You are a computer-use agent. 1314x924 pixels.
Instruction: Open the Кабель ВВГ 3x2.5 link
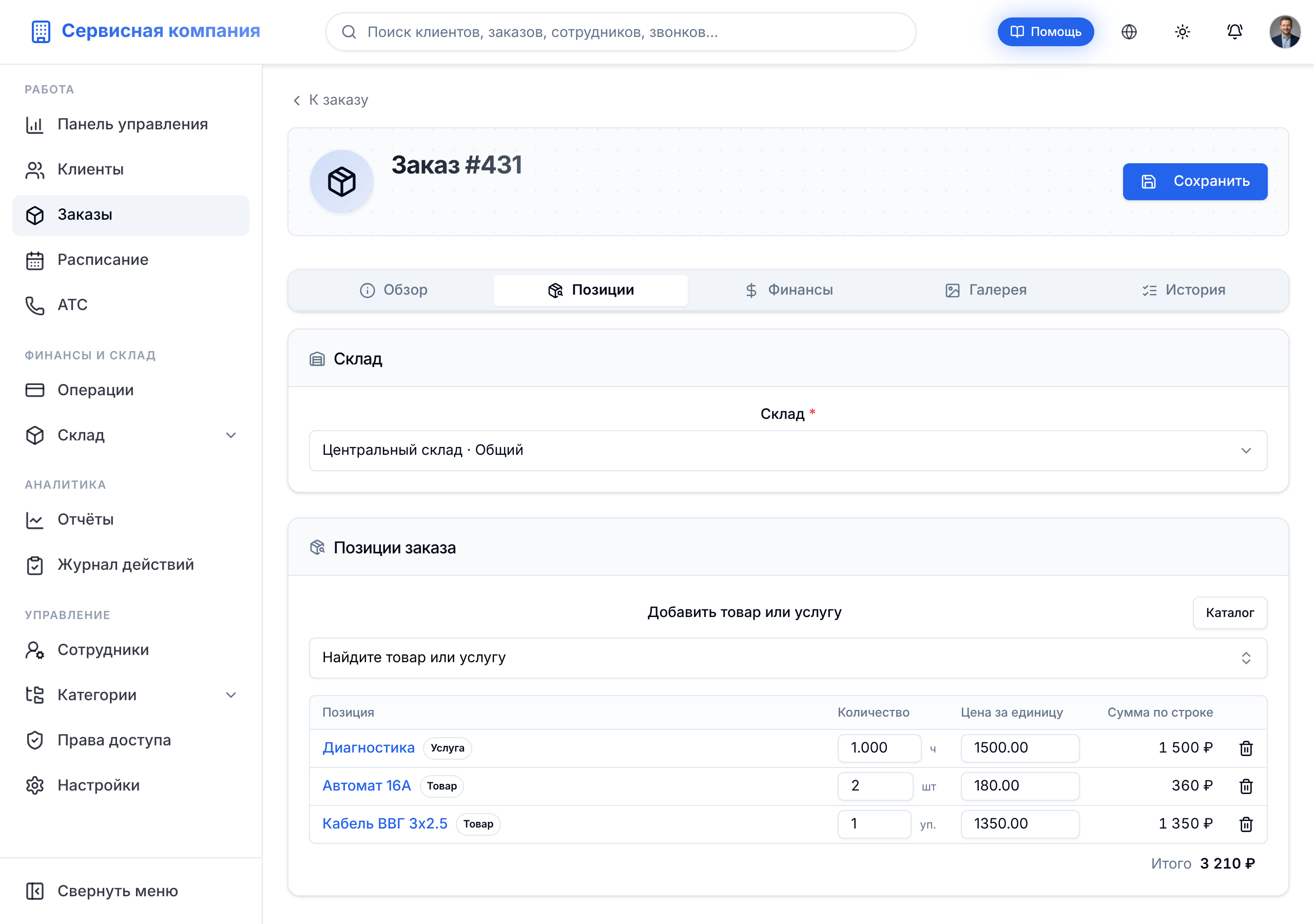click(x=384, y=824)
